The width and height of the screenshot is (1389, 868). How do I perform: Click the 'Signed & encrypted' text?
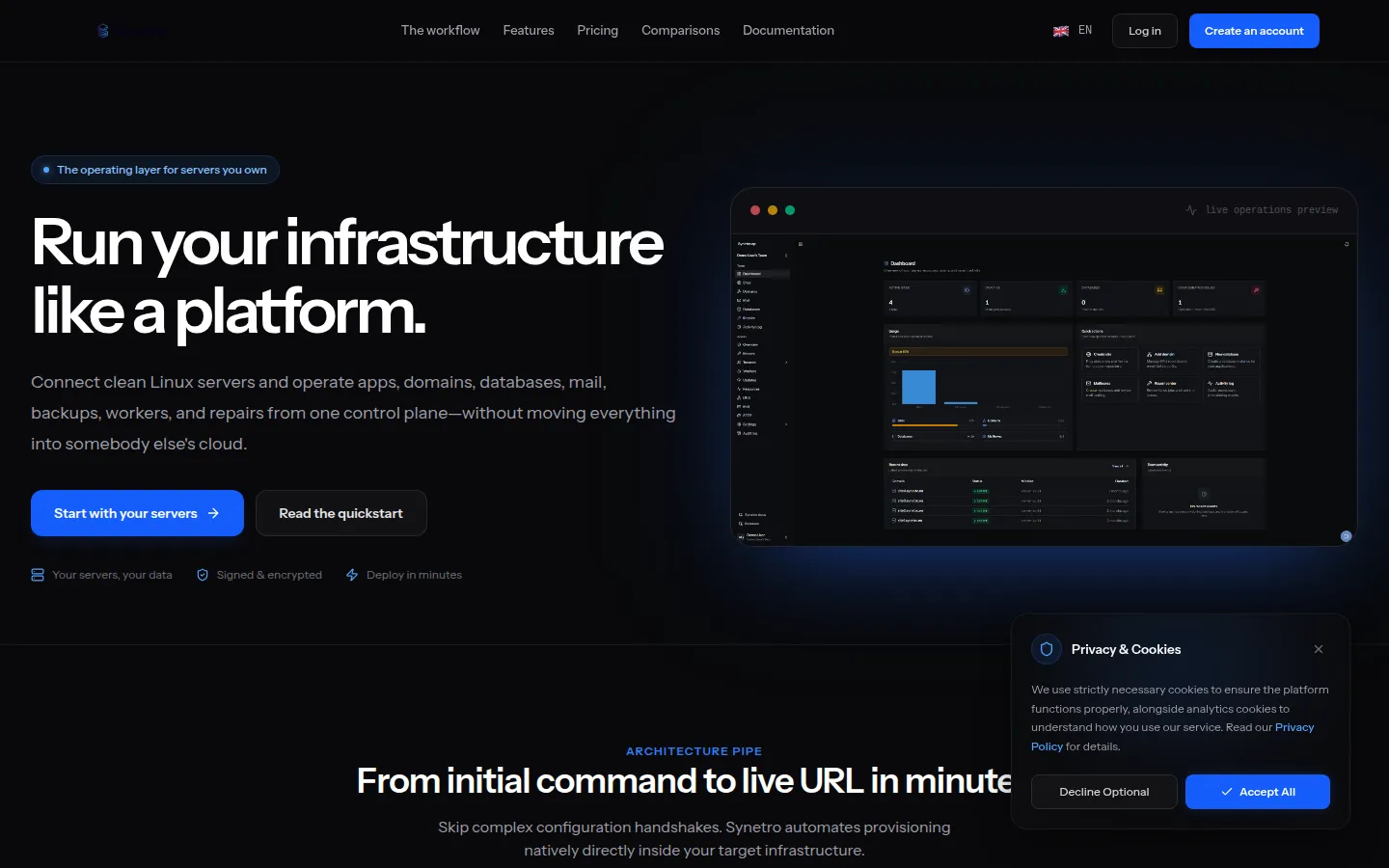[269, 575]
